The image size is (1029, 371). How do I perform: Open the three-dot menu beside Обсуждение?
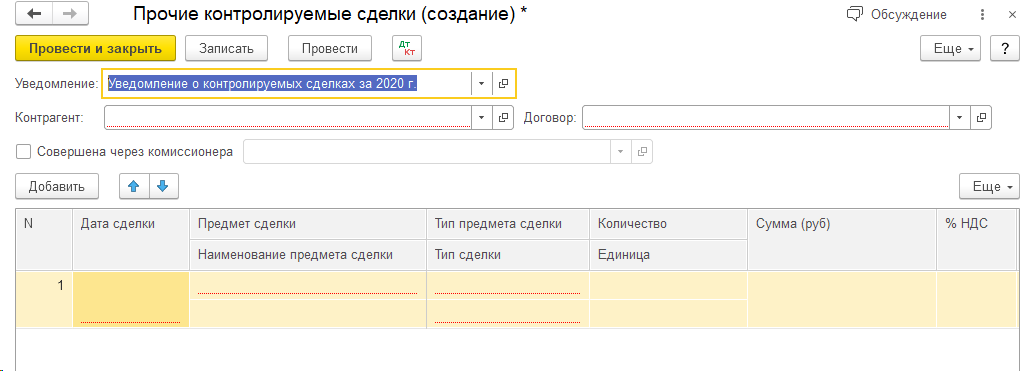pos(982,14)
